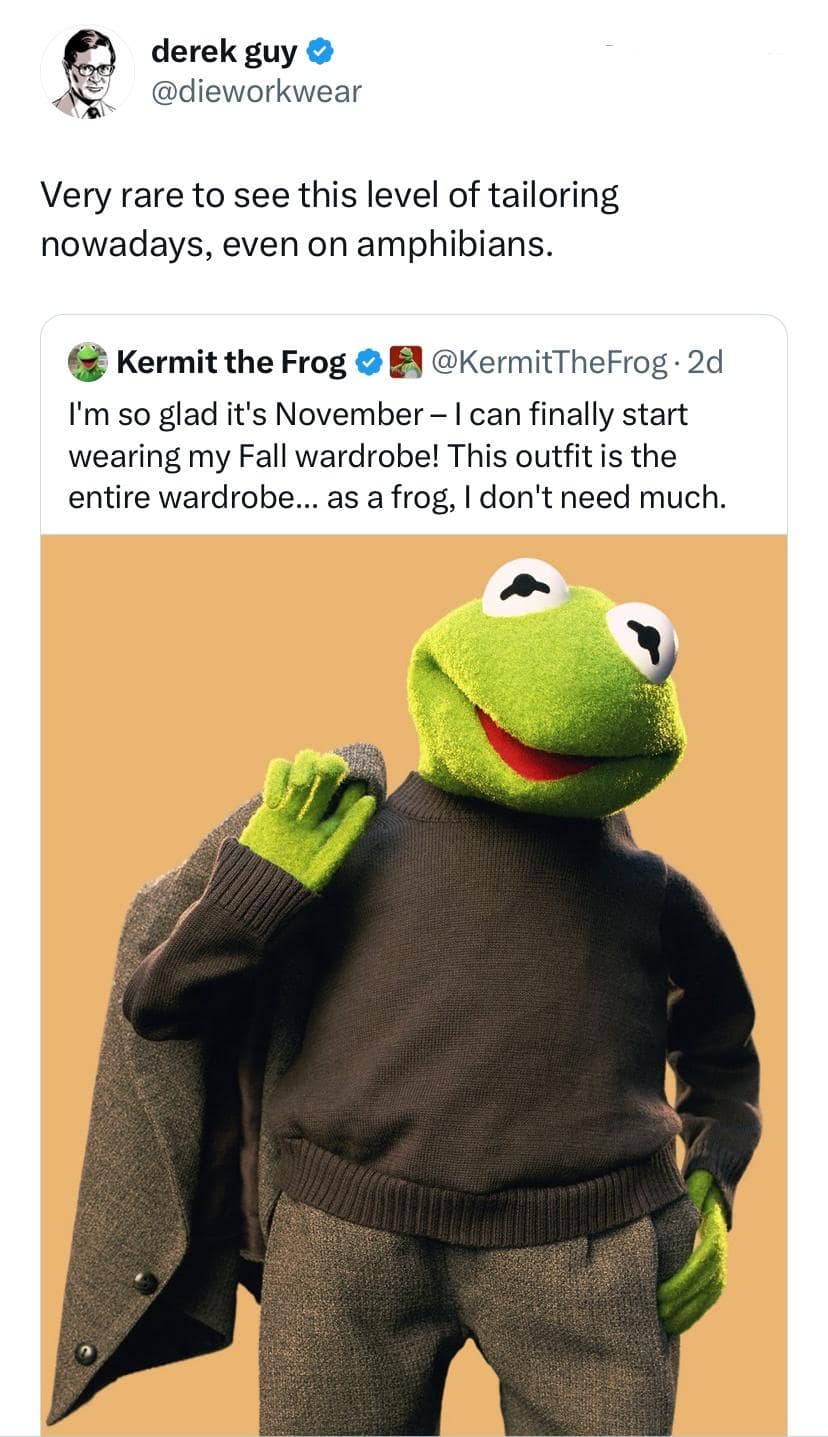Click the 2d timestamp on quoted tweet
828x1437 pixels.
point(706,362)
